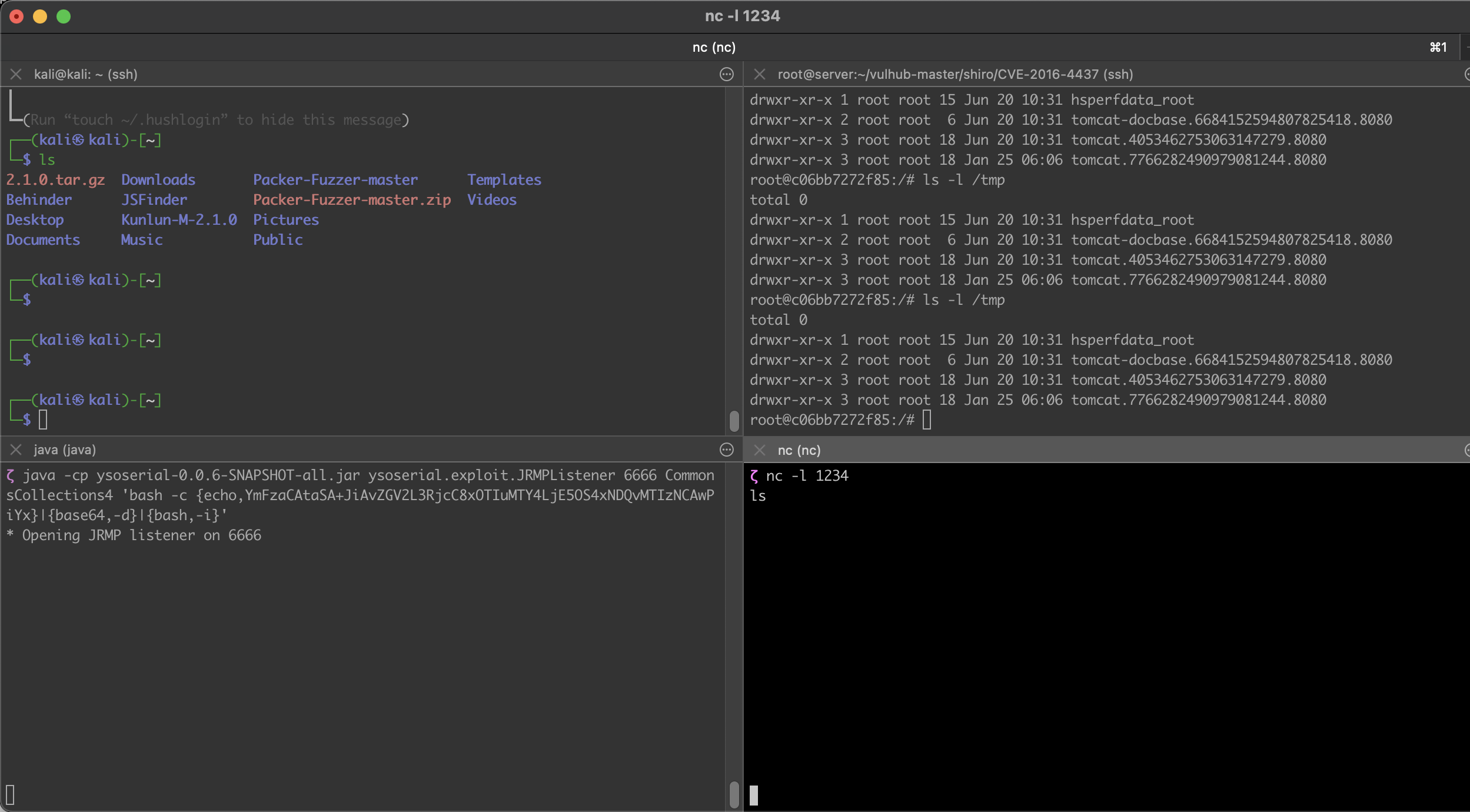Click the Behinder directory name

tap(39, 199)
